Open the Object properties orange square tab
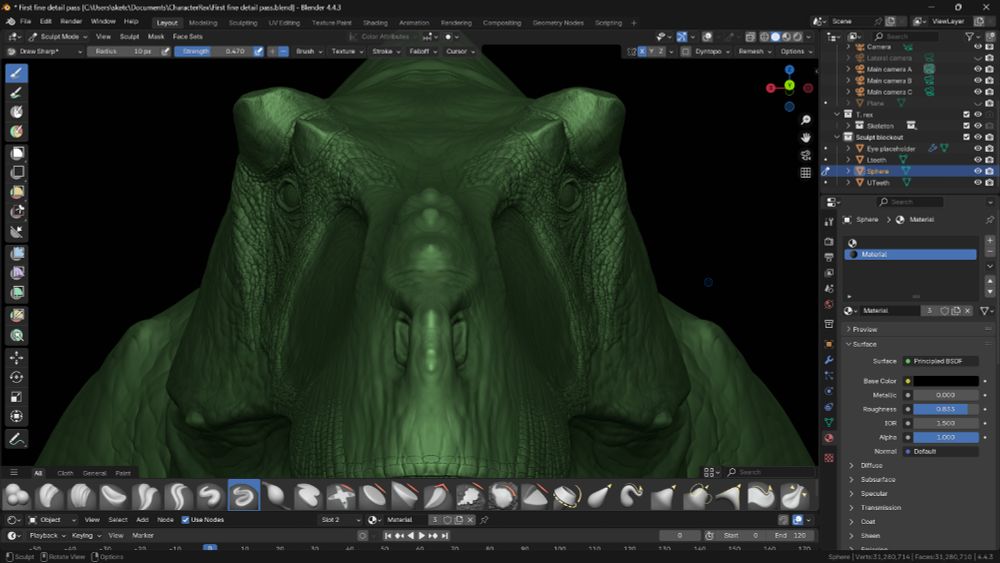Viewport: 1000px width, 563px height. (829, 344)
